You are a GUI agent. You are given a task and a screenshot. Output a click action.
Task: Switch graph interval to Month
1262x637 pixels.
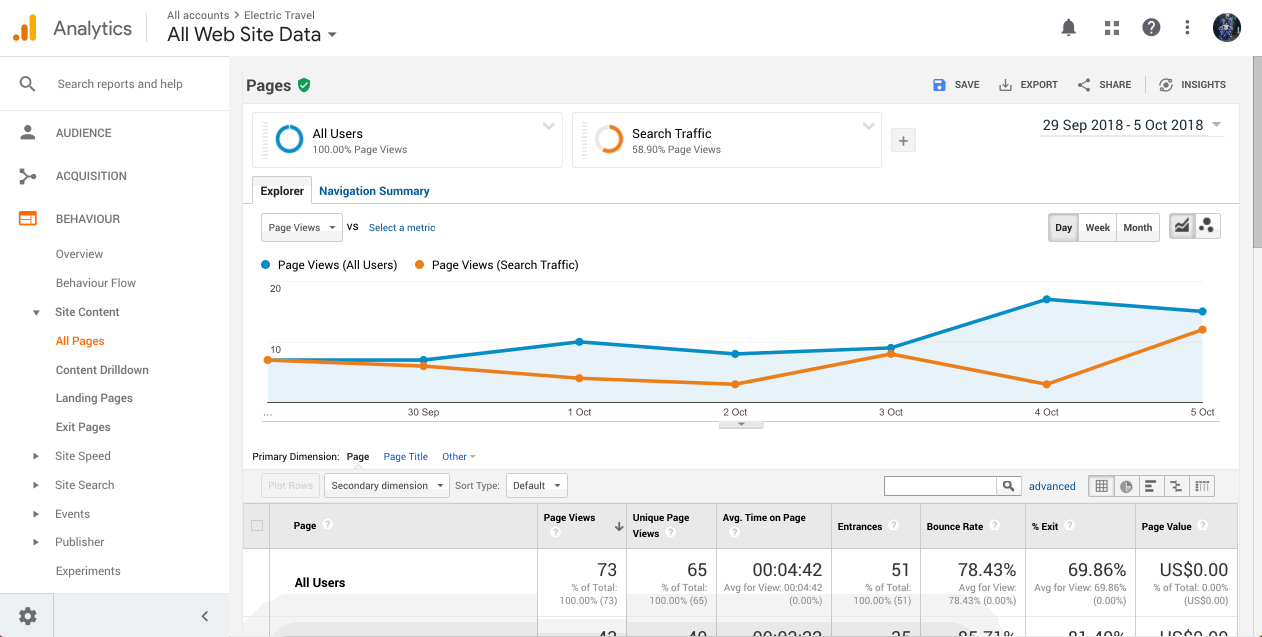point(1137,228)
